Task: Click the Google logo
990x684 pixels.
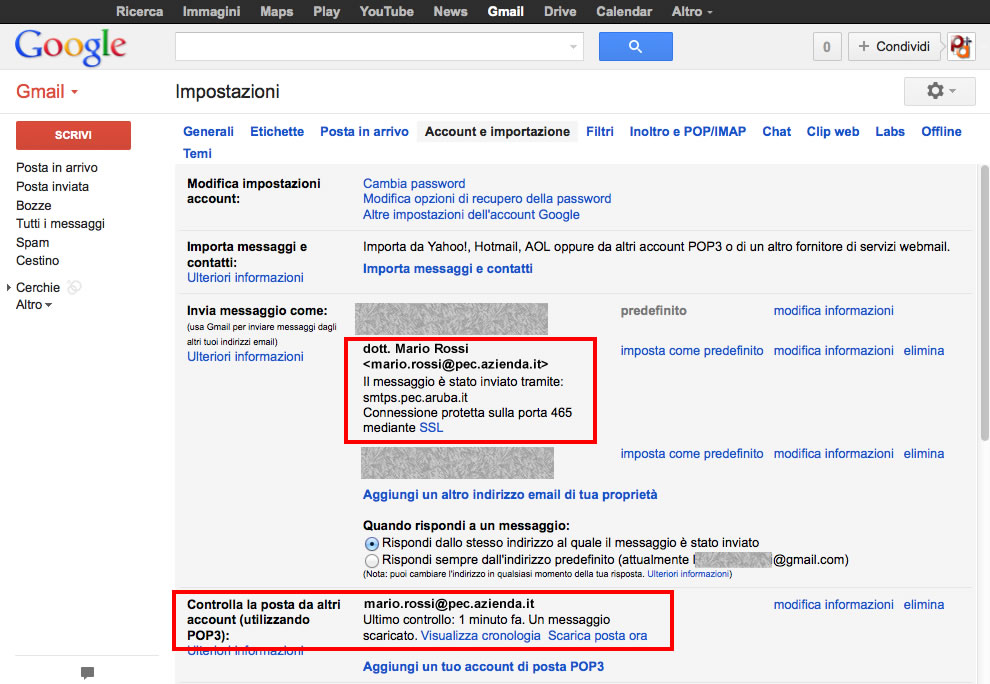Action: pos(70,46)
